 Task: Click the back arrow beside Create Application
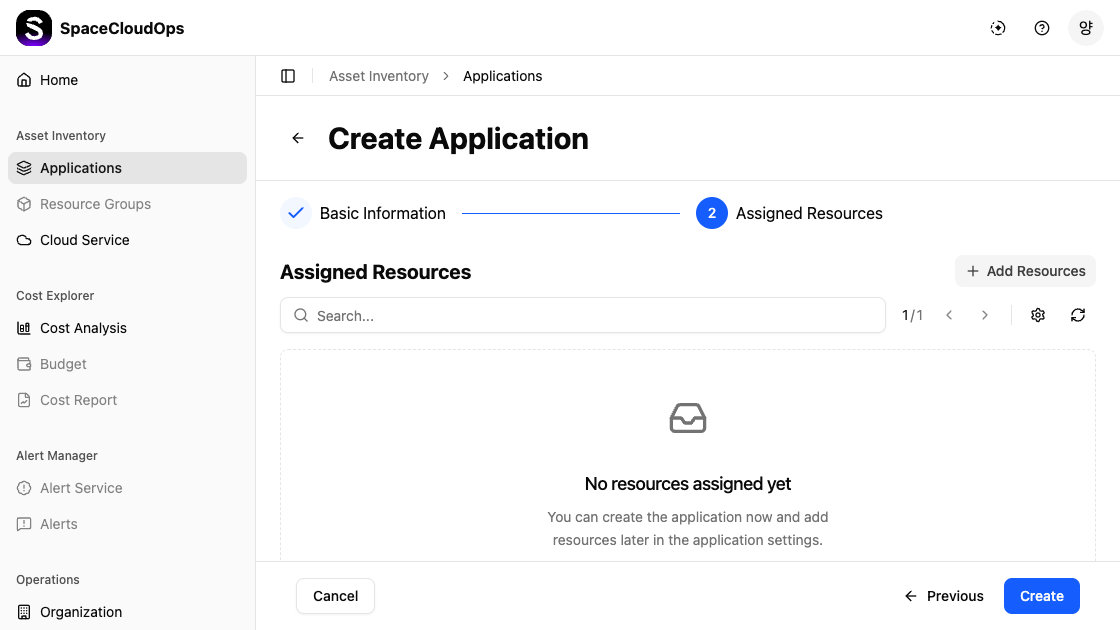pos(298,138)
